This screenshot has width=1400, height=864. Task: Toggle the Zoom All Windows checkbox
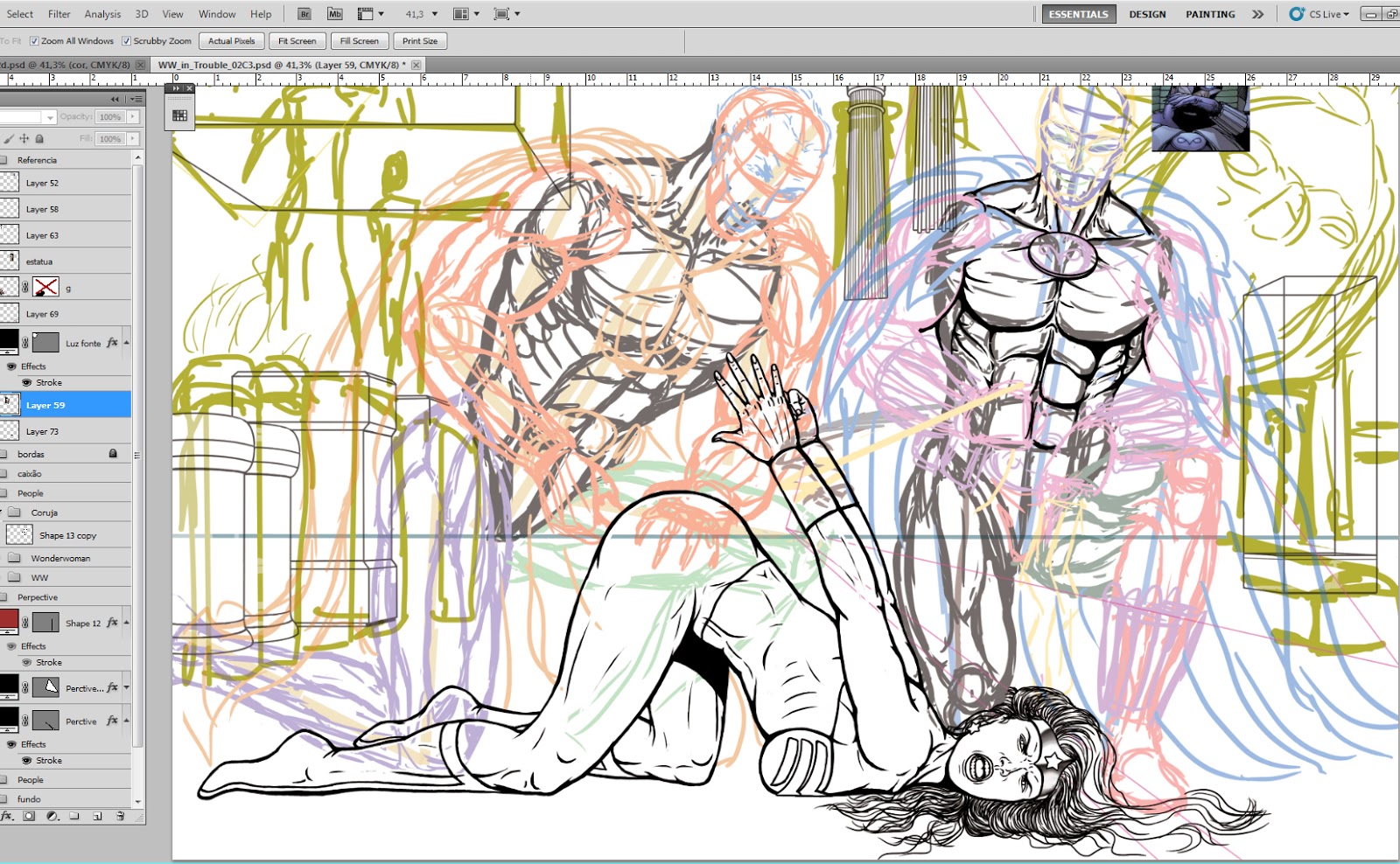(34, 41)
